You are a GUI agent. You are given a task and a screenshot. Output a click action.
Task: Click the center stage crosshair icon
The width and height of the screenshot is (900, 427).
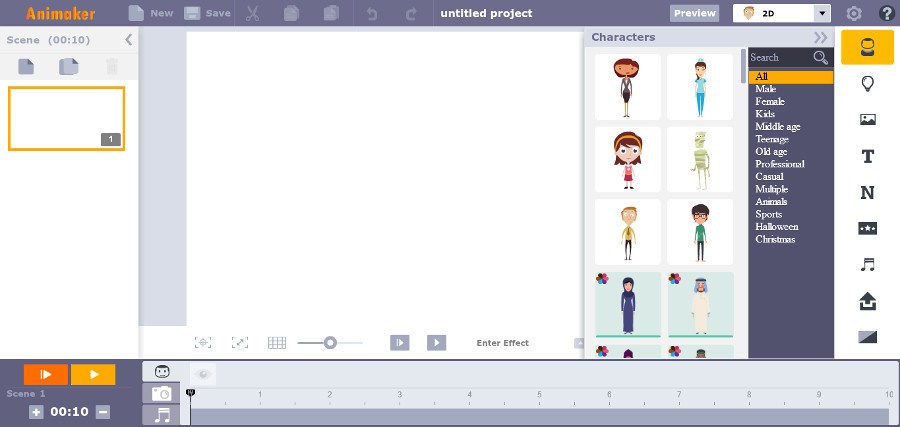click(x=203, y=343)
